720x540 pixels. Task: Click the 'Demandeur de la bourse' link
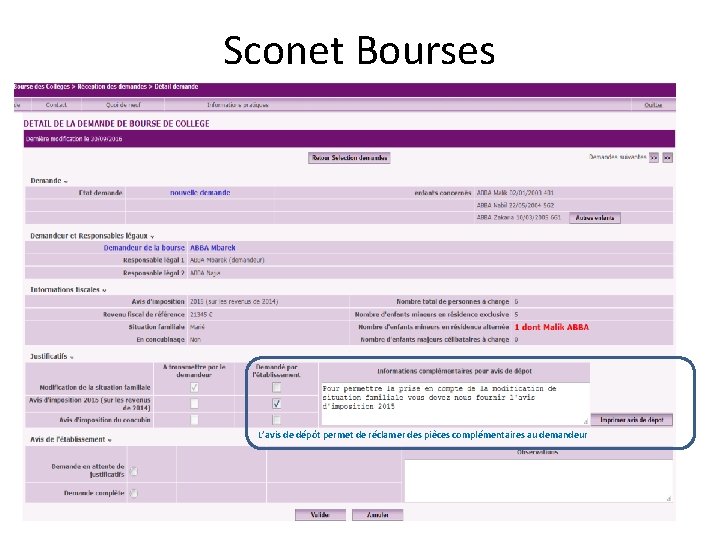click(x=144, y=248)
